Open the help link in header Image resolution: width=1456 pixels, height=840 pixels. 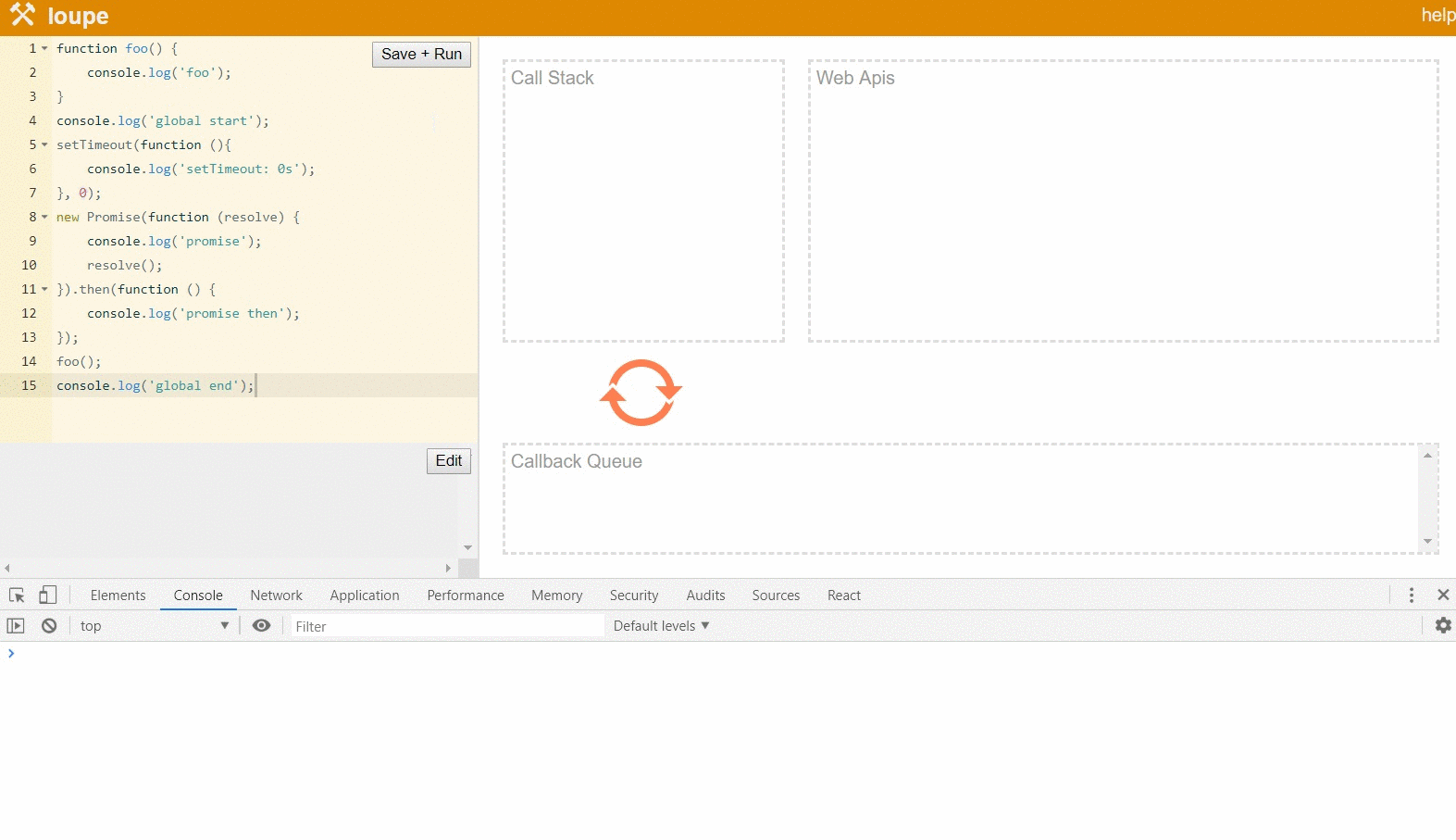[1437, 15]
